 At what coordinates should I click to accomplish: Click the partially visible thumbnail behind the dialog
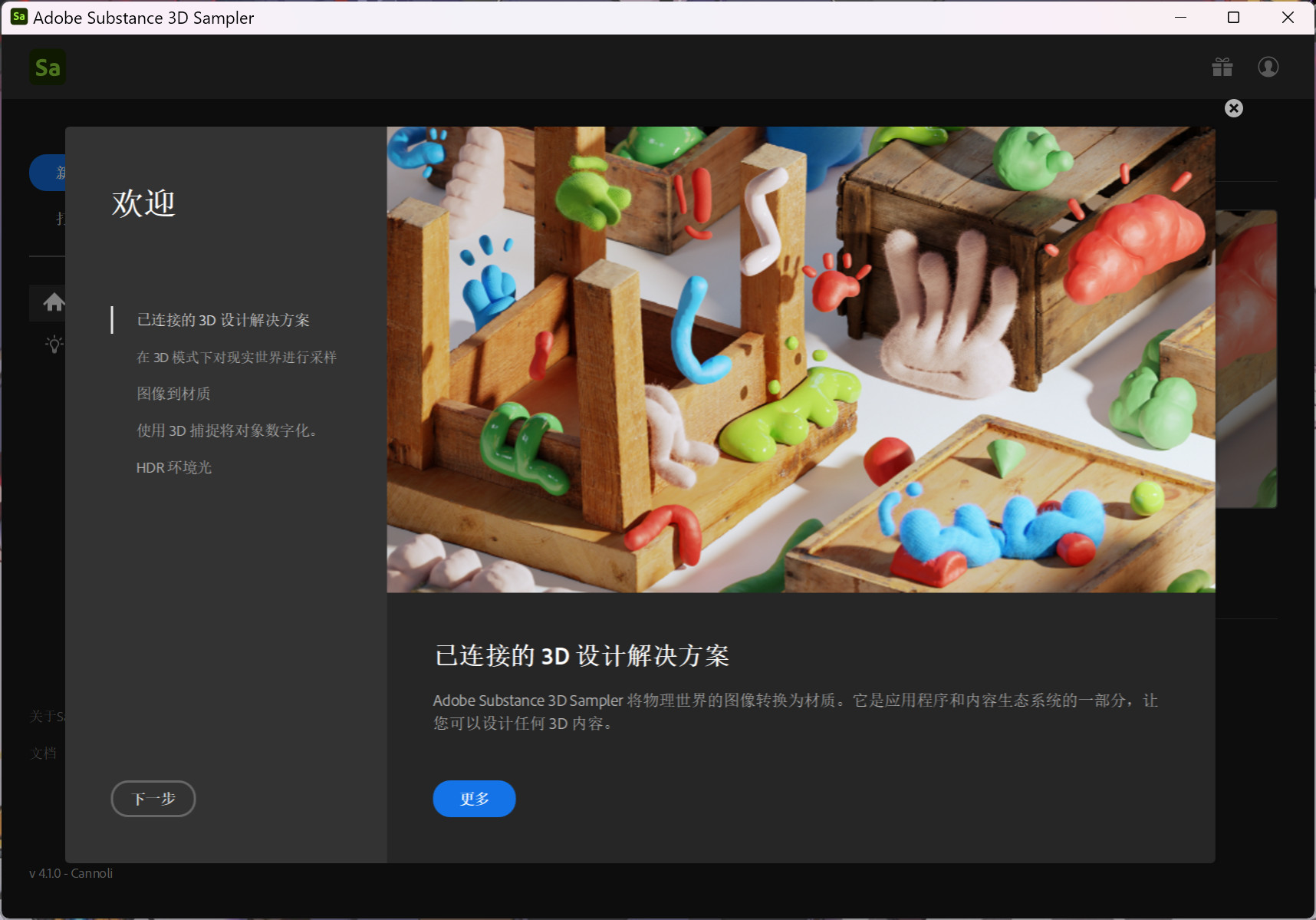pos(1246,359)
